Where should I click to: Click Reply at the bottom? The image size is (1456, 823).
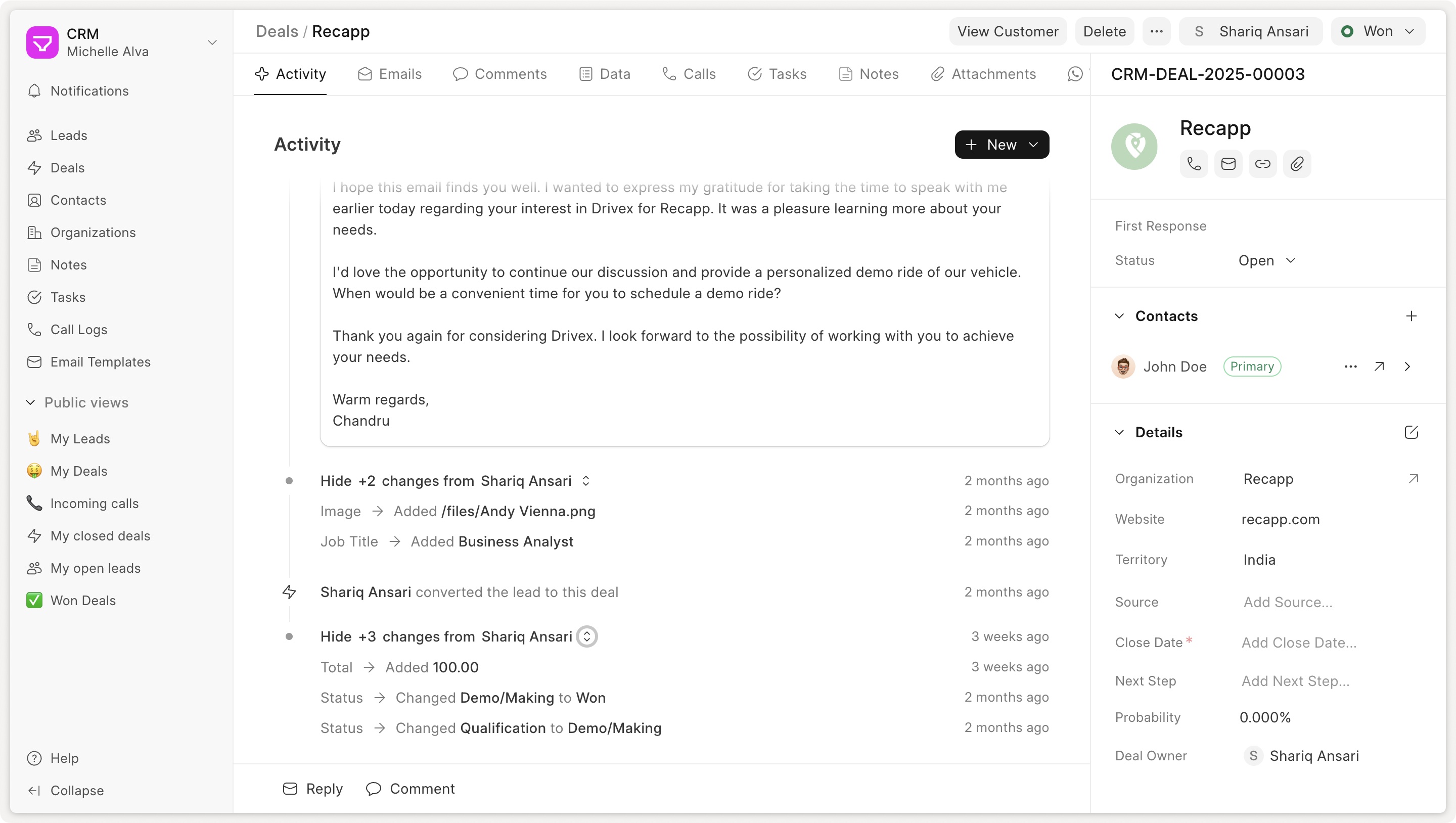click(312, 789)
